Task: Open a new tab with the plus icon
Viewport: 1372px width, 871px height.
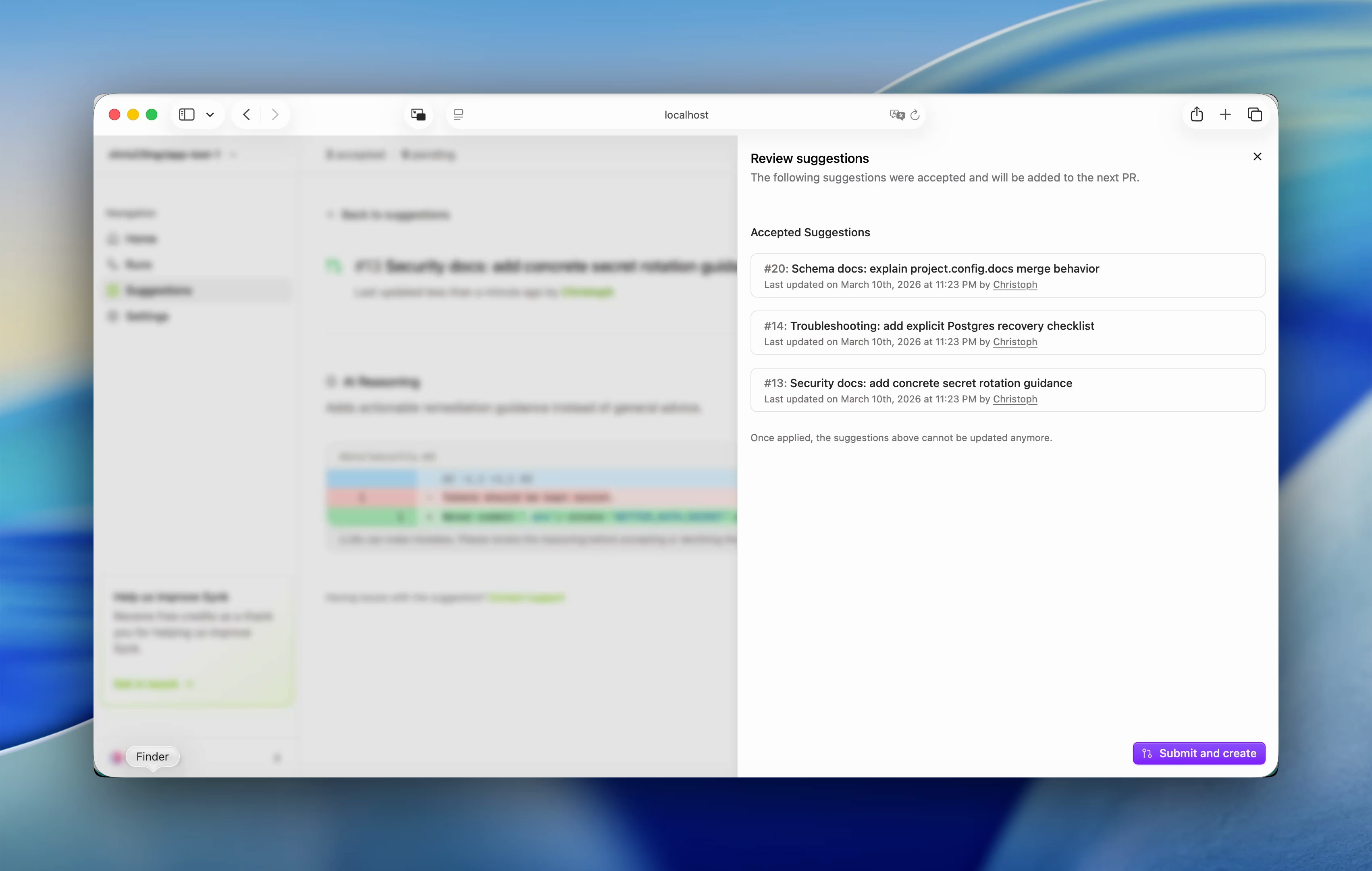Action: coord(1226,114)
